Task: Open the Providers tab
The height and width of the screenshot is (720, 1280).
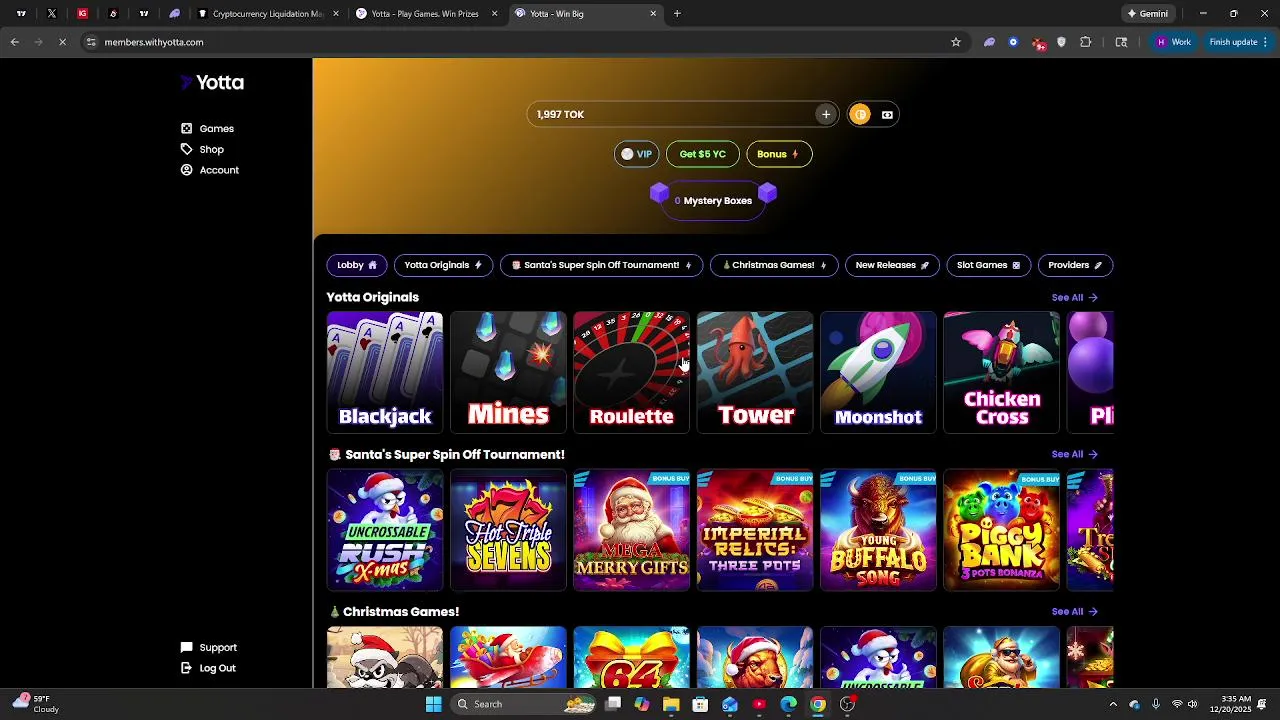Action: tap(1075, 265)
